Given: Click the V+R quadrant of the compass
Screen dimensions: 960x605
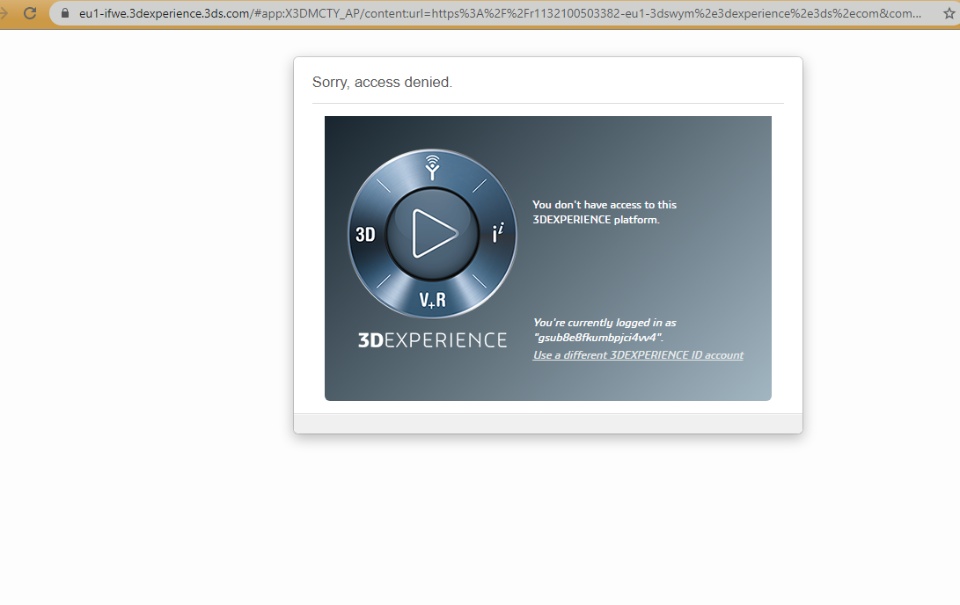Looking at the screenshot, I should pyautogui.click(x=432, y=300).
